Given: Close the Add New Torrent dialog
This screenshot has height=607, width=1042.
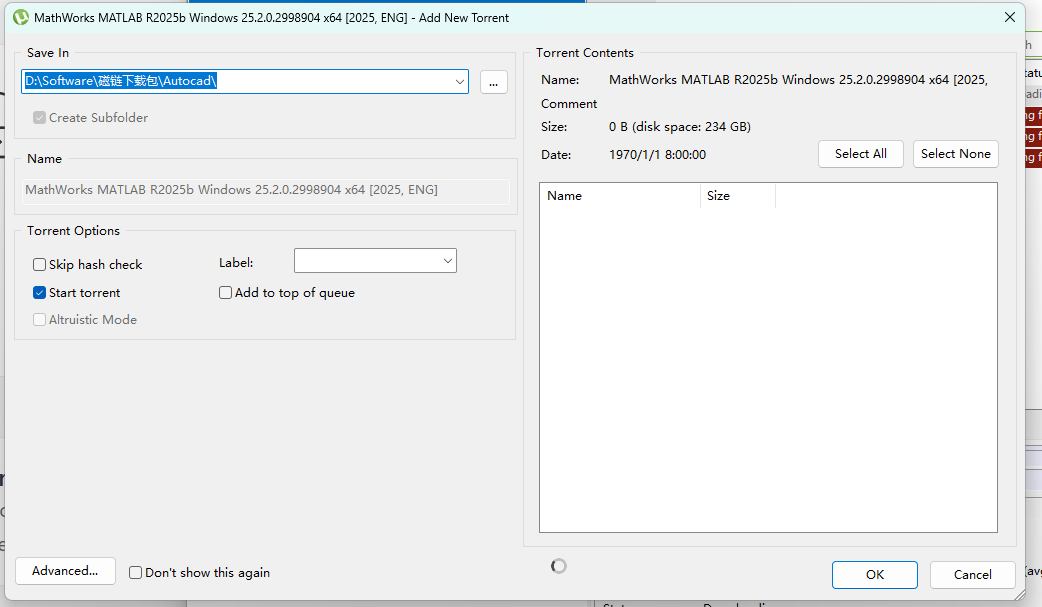Looking at the screenshot, I should click(x=1009, y=17).
